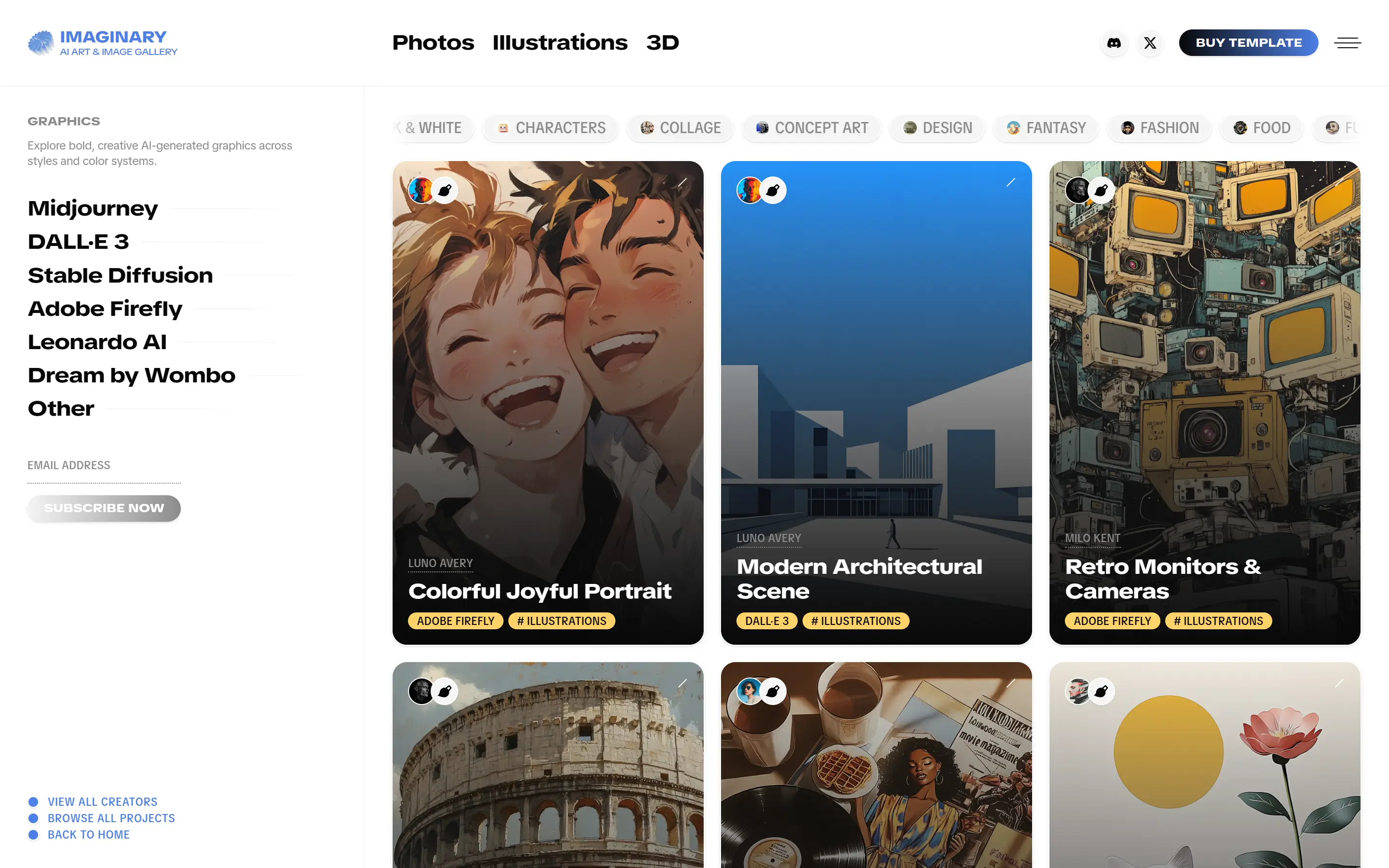Open Leonardo AI in the sidebar
The height and width of the screenshot is (868, 1389).
pyautogui.click(x=97, y=341)
